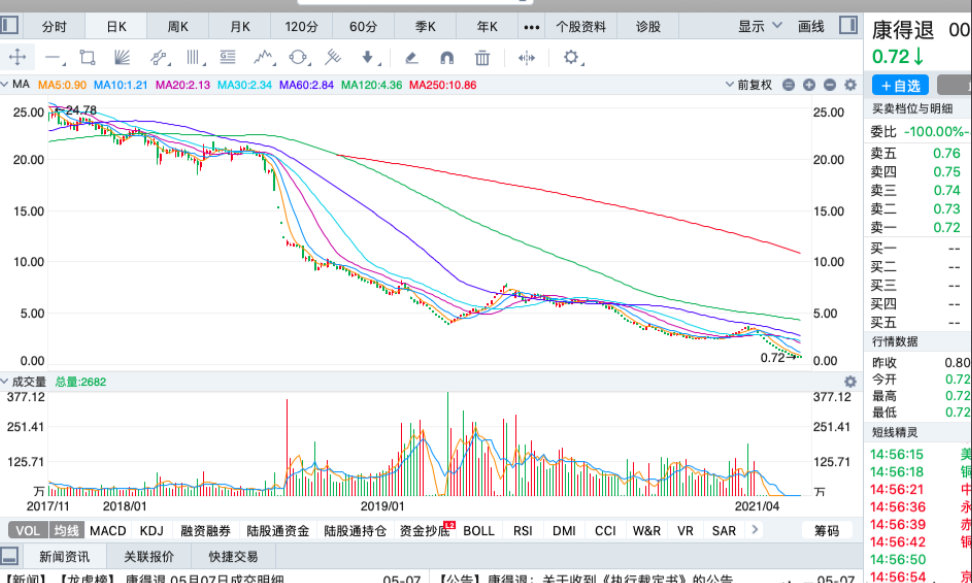This screenshot has height=583, width=972.
Task: Open the Gann fan drawing tool
Action: (122, 58)
